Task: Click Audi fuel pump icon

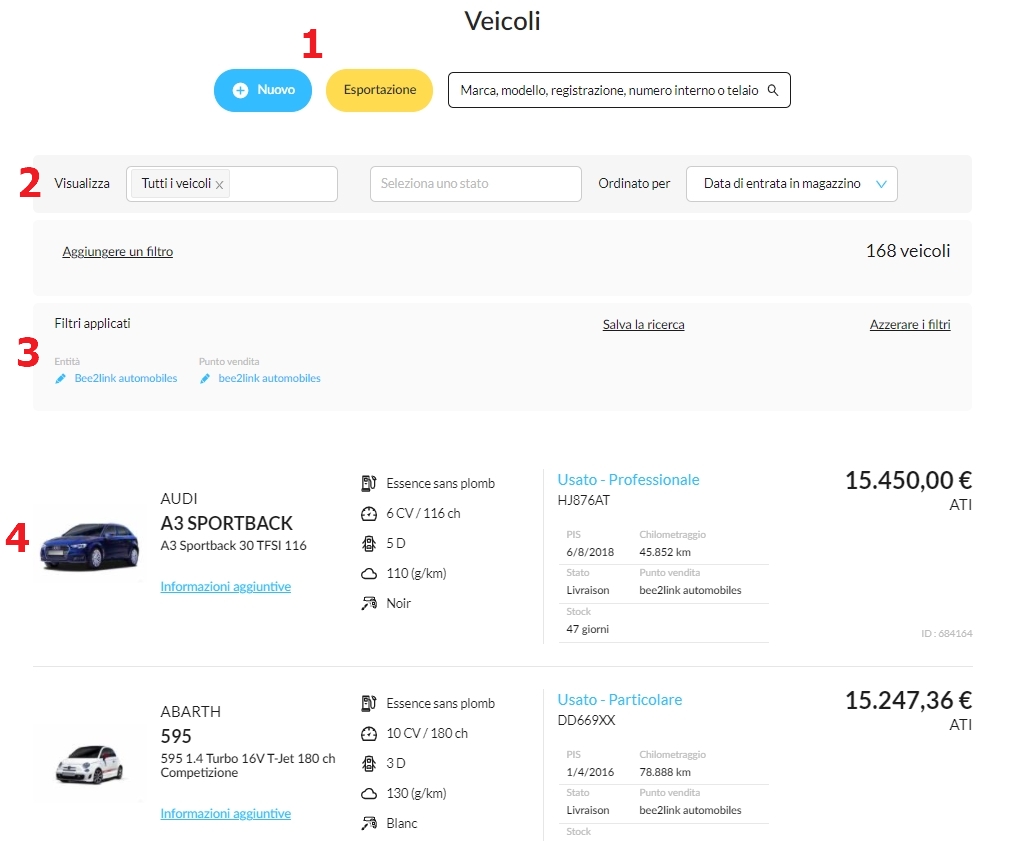Action: (369, 483)
